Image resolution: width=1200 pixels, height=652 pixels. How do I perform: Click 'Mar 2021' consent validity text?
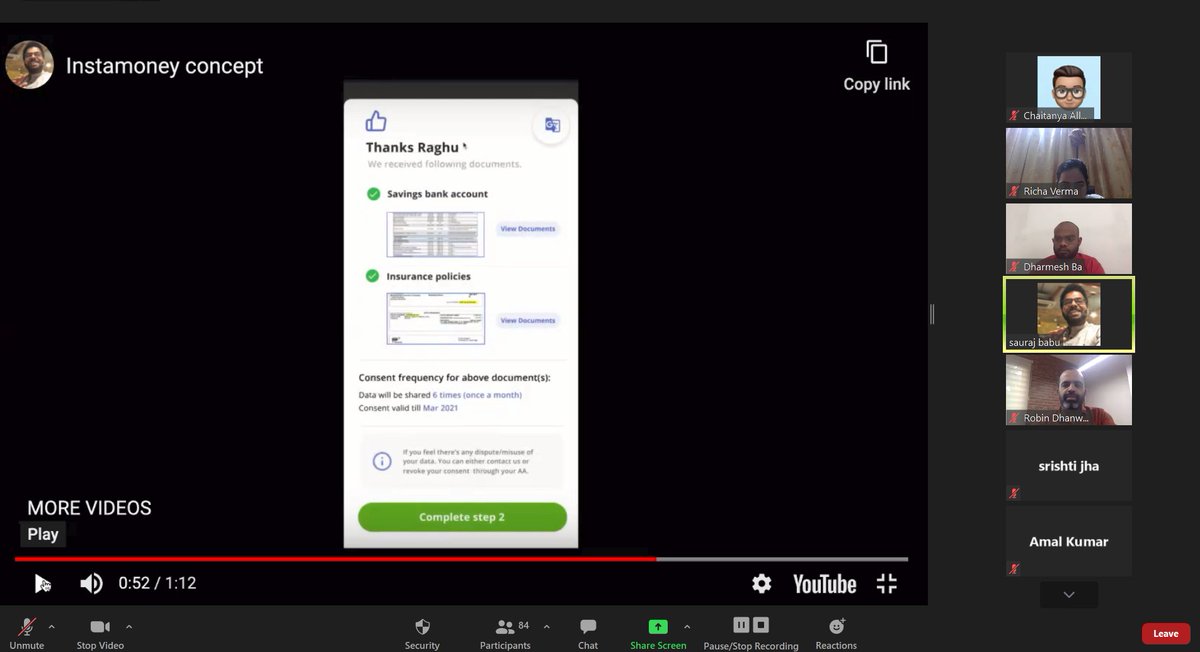[441, 409]
